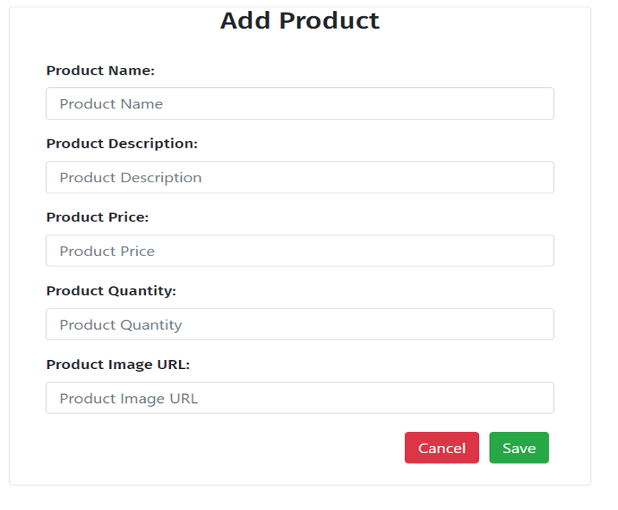618x510 pixels.
Task: Click the bold 'Product Image URL:' label
Action: (x=118, y=365)
